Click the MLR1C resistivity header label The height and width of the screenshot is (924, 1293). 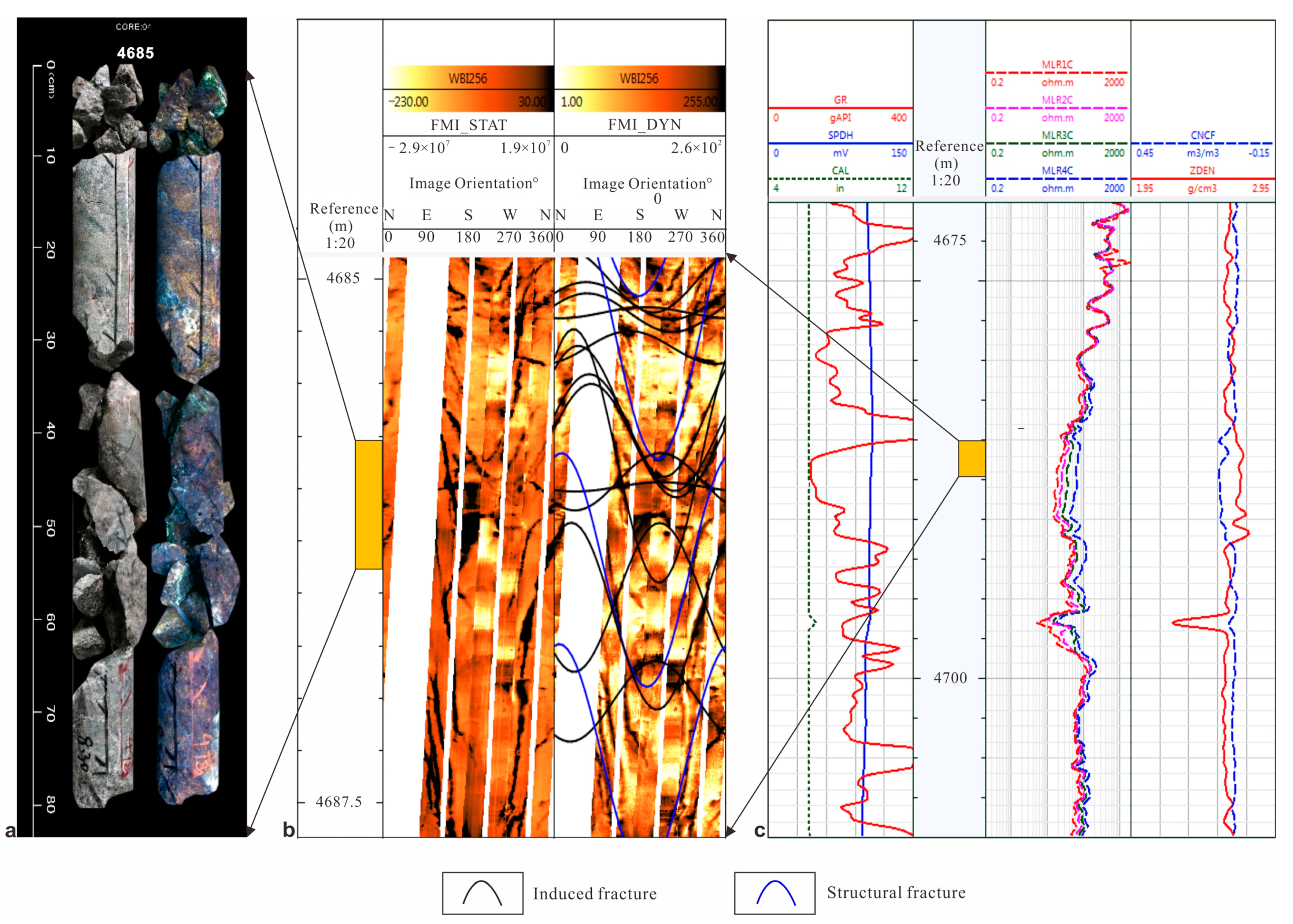point(1057,64)
